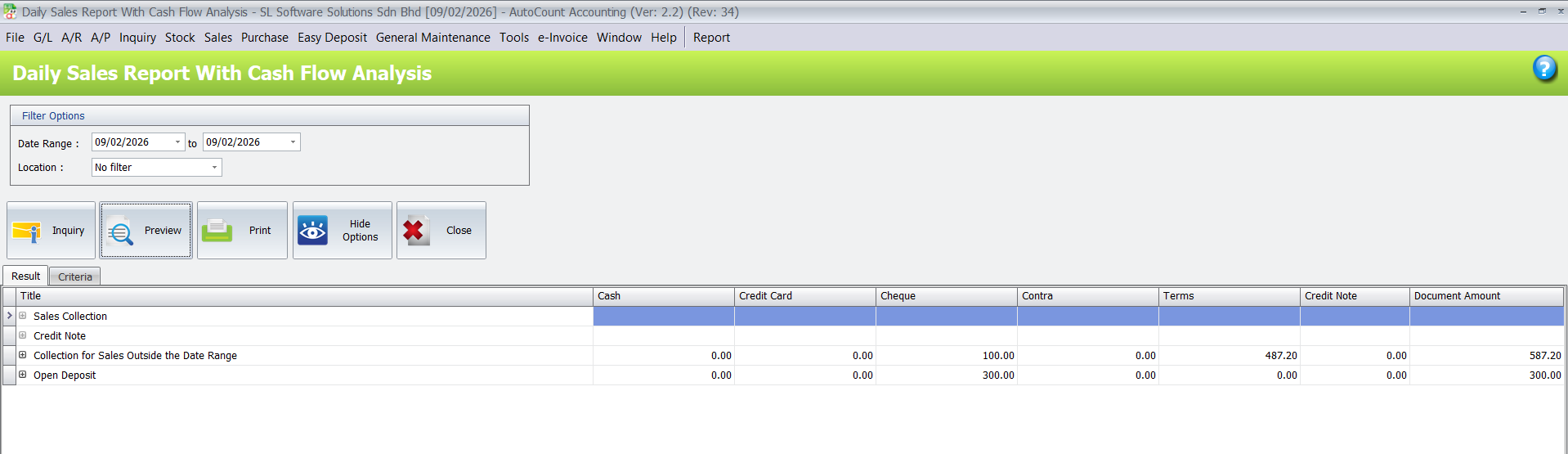Click the AutoCount app icon in title bar
Screen dimensions: 1568x454
pos(10,12)
